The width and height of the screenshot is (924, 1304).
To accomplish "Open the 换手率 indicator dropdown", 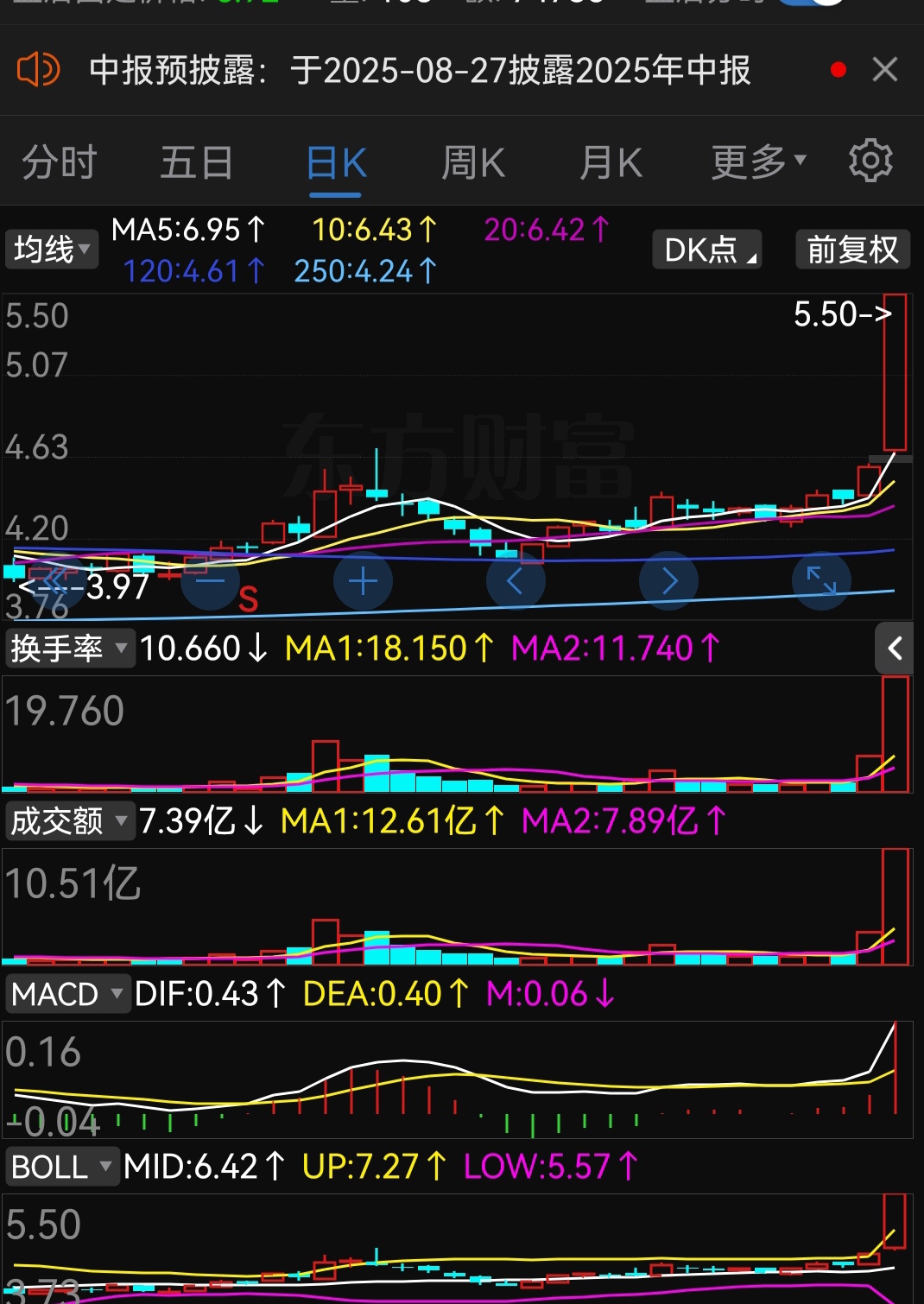I will pos(70,649).
